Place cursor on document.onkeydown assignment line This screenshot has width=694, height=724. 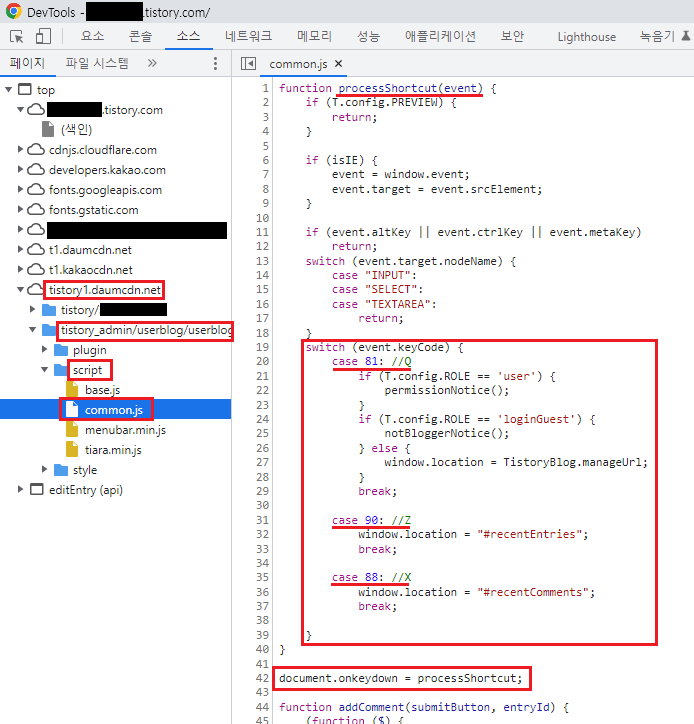[401, 678]
